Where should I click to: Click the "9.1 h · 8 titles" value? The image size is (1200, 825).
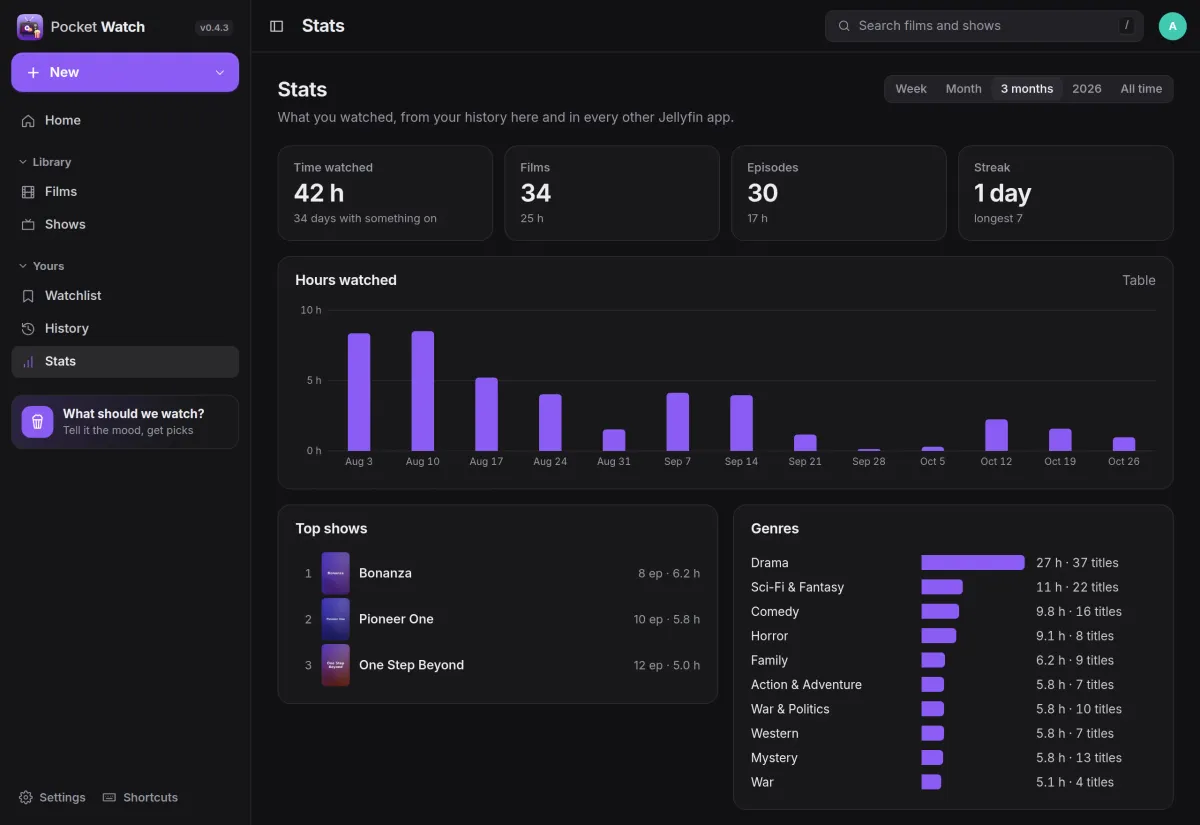pos(1075,636)
